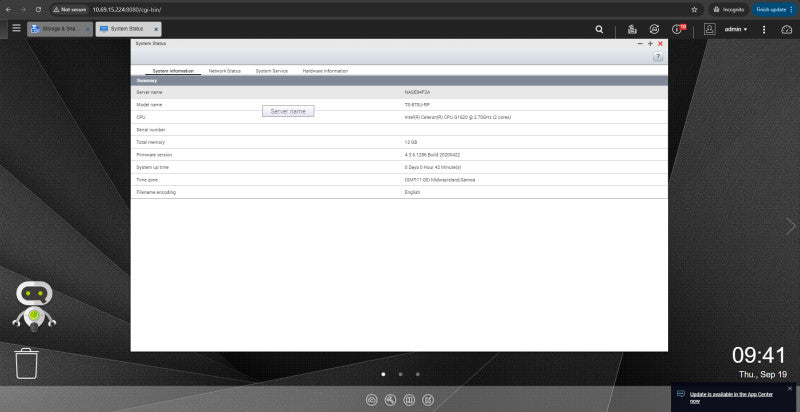Switch to the Hardware Information tab

tap(325, 71)
